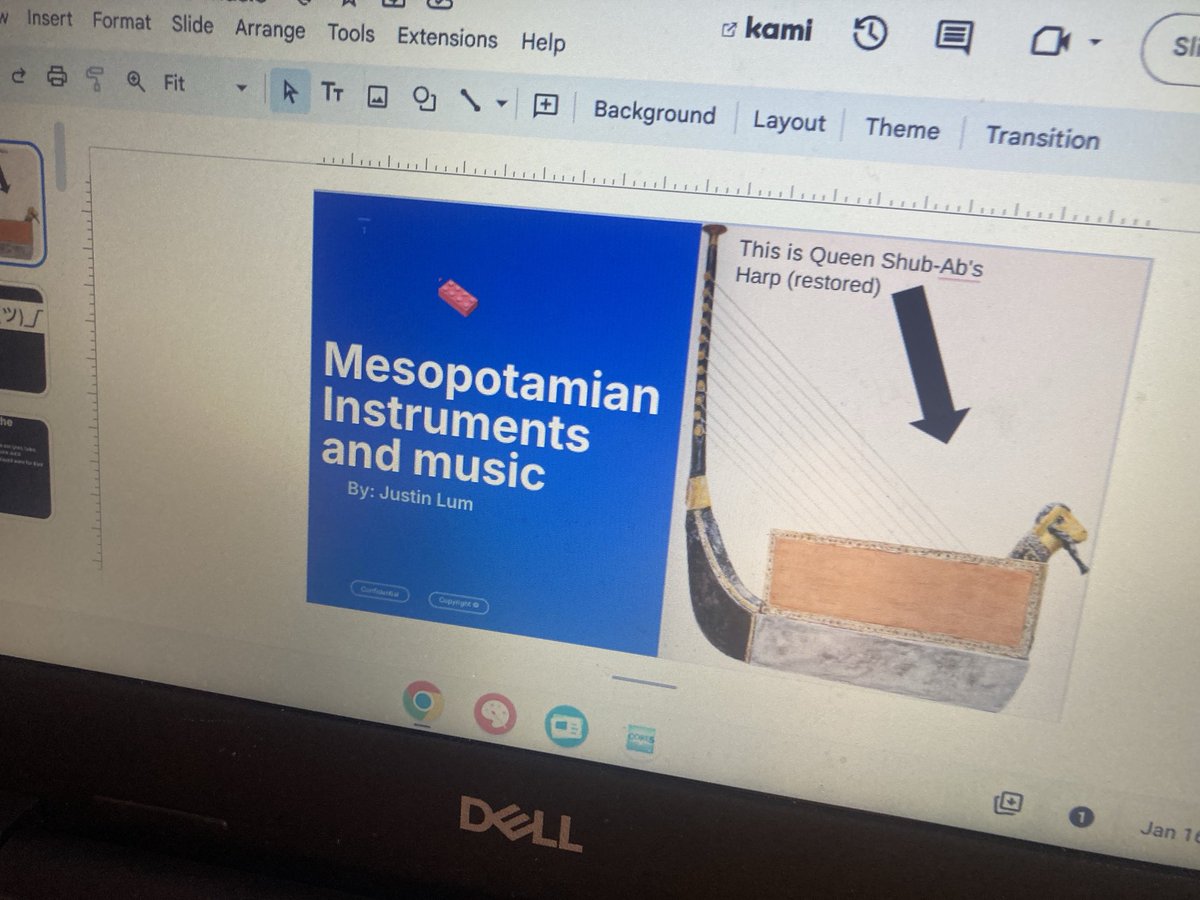
Task: Expand the camera dropdown arrow
Action: 1094,43
